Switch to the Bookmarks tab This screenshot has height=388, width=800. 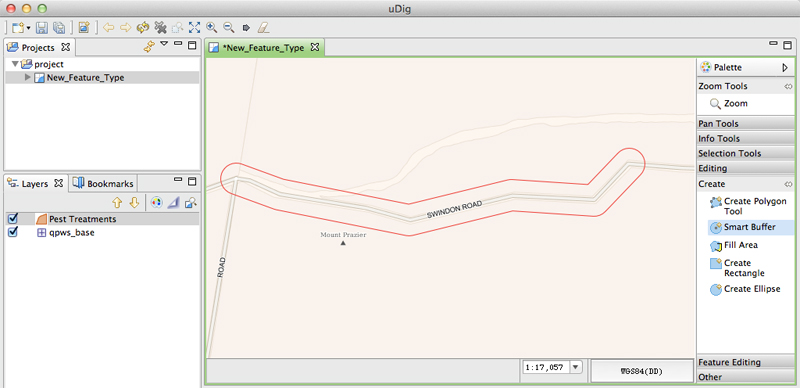tap(104, 183)
